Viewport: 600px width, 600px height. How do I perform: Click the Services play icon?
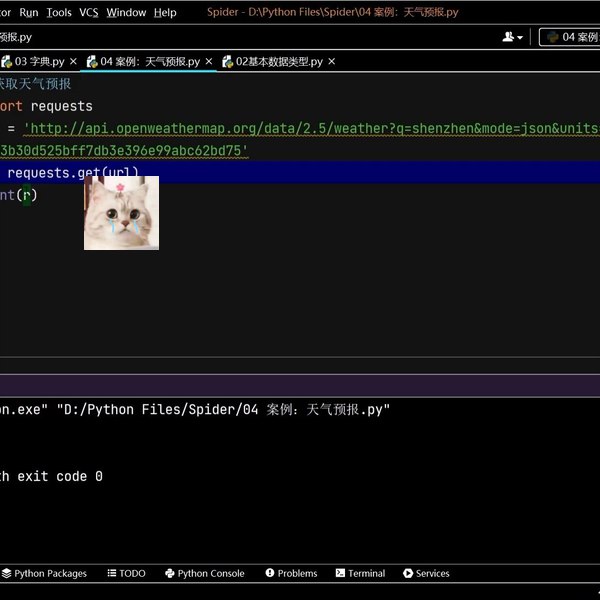point(408,573)
